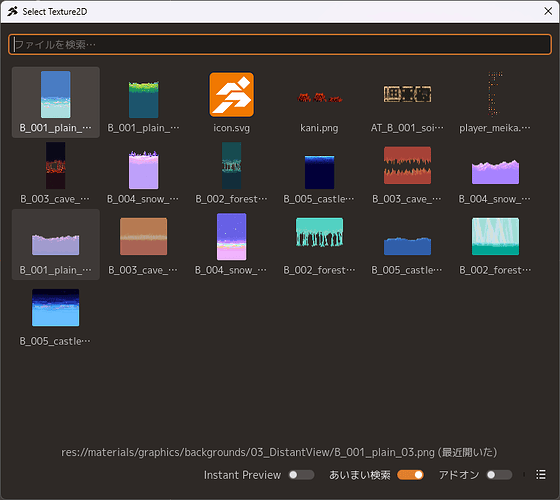Image resolution: width=560 pixels, height=500 pixels.
Task: Enable the Instant Preview switch
Action: tap(301, 475)
